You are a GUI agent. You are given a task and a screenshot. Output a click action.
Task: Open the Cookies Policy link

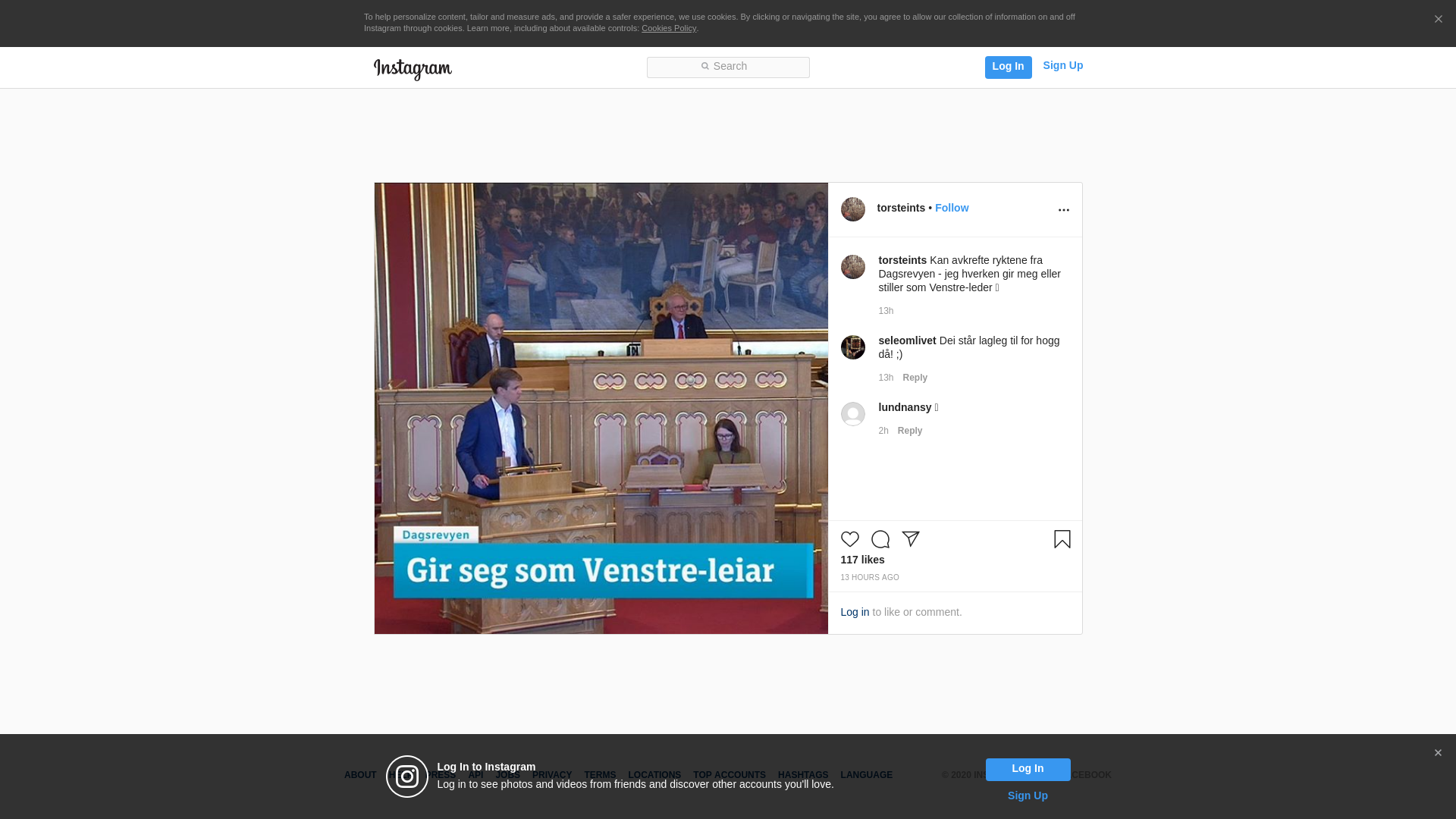pyautogui.click(x=669, y=28)
